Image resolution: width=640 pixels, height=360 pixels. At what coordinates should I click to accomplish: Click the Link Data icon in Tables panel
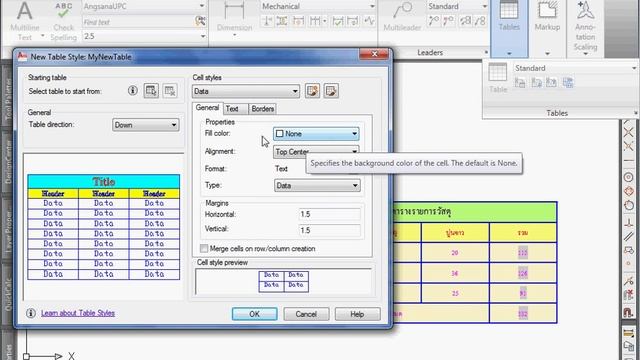tap(520, 83)
